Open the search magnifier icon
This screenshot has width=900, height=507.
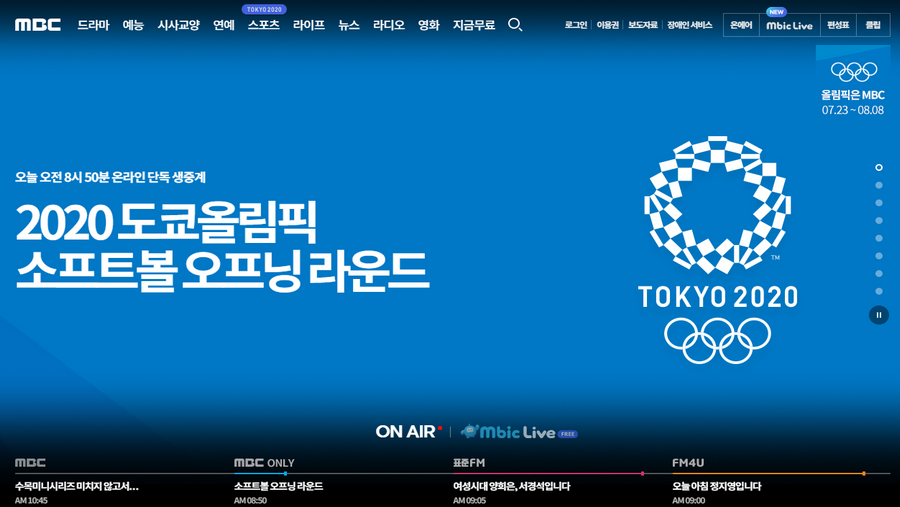coord(515,25)
